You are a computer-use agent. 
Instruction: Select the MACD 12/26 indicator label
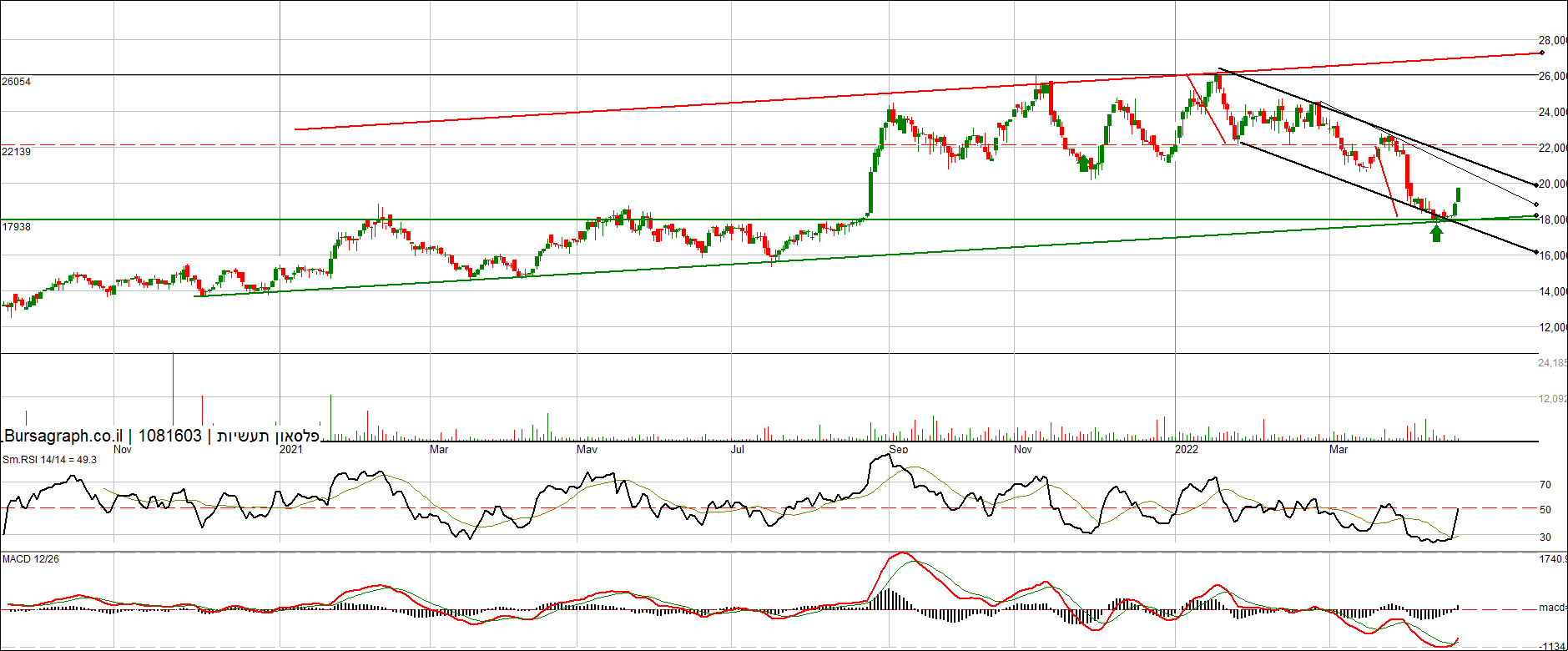(31, 559)
